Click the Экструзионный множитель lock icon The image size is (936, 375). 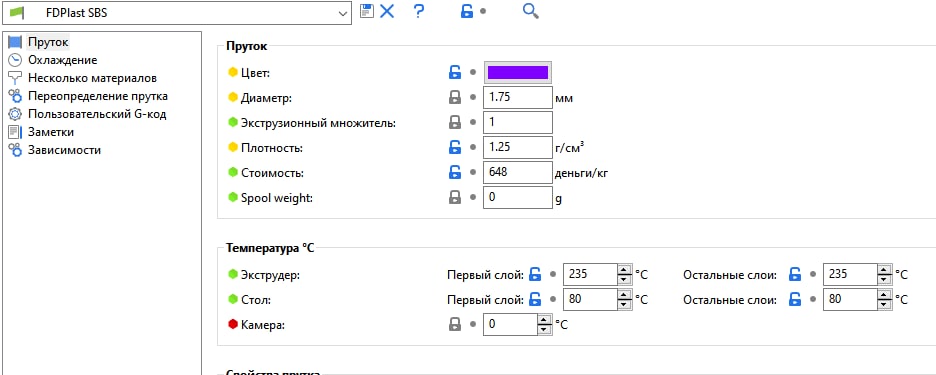455,122
